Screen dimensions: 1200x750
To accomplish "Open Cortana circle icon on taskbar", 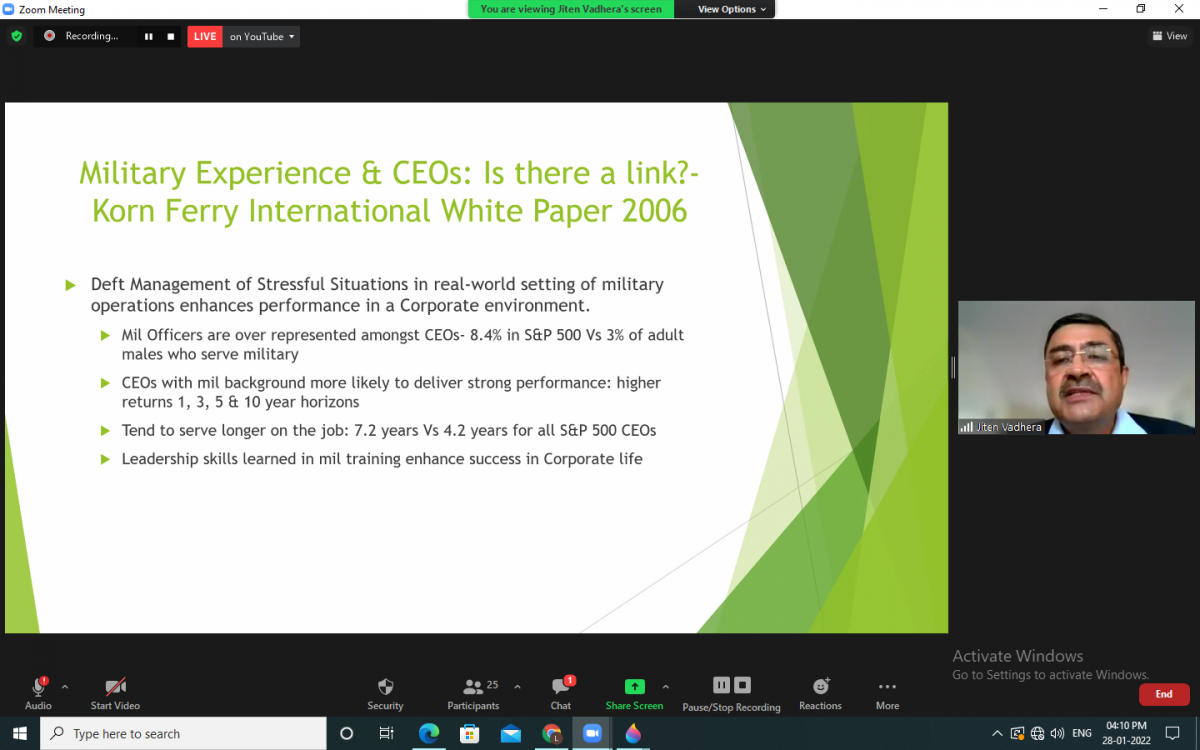I will click(346, 733).
